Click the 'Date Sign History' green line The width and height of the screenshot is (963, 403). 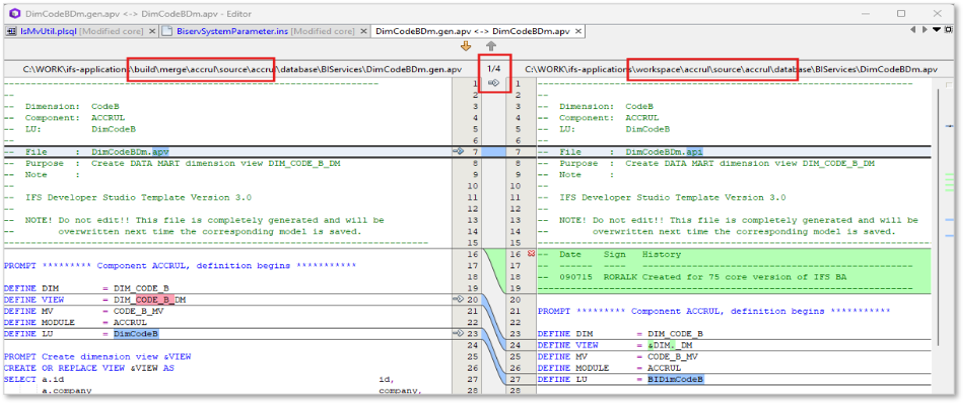click(609, 254)
